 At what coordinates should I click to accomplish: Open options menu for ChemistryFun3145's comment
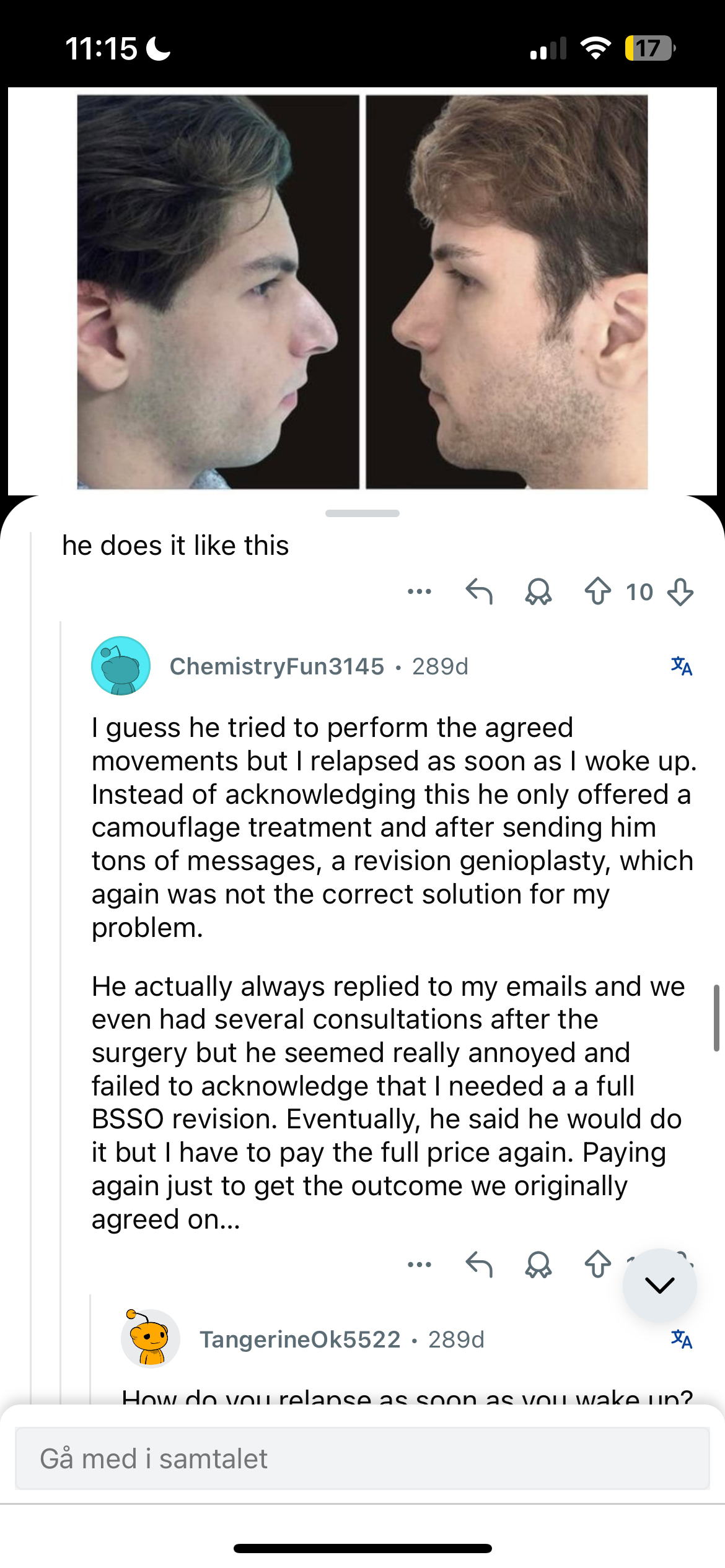420,1265
